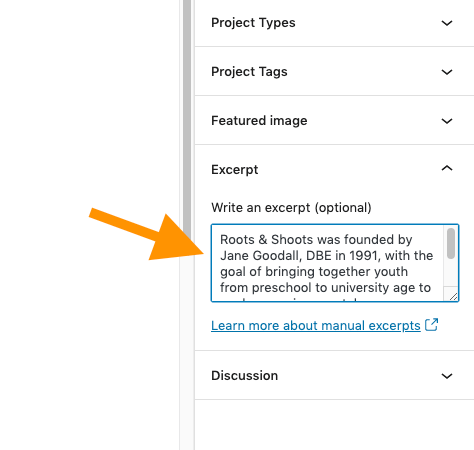Select the Project Tags heading
The width and height of the screenshot is (474, 450).
tap(249, 72)
